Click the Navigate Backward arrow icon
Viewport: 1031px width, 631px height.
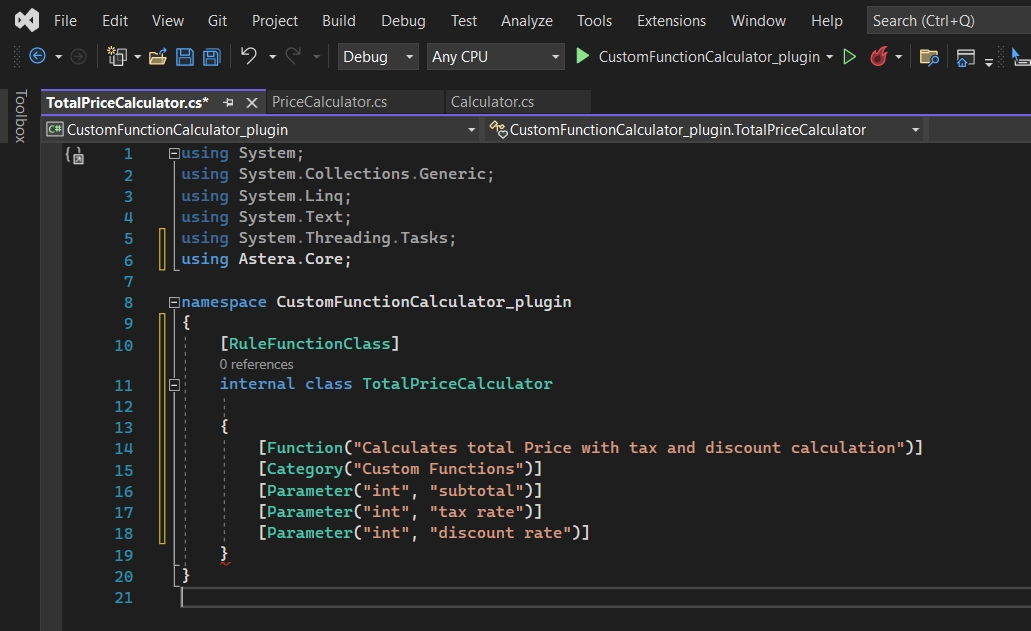coord(38,57)
